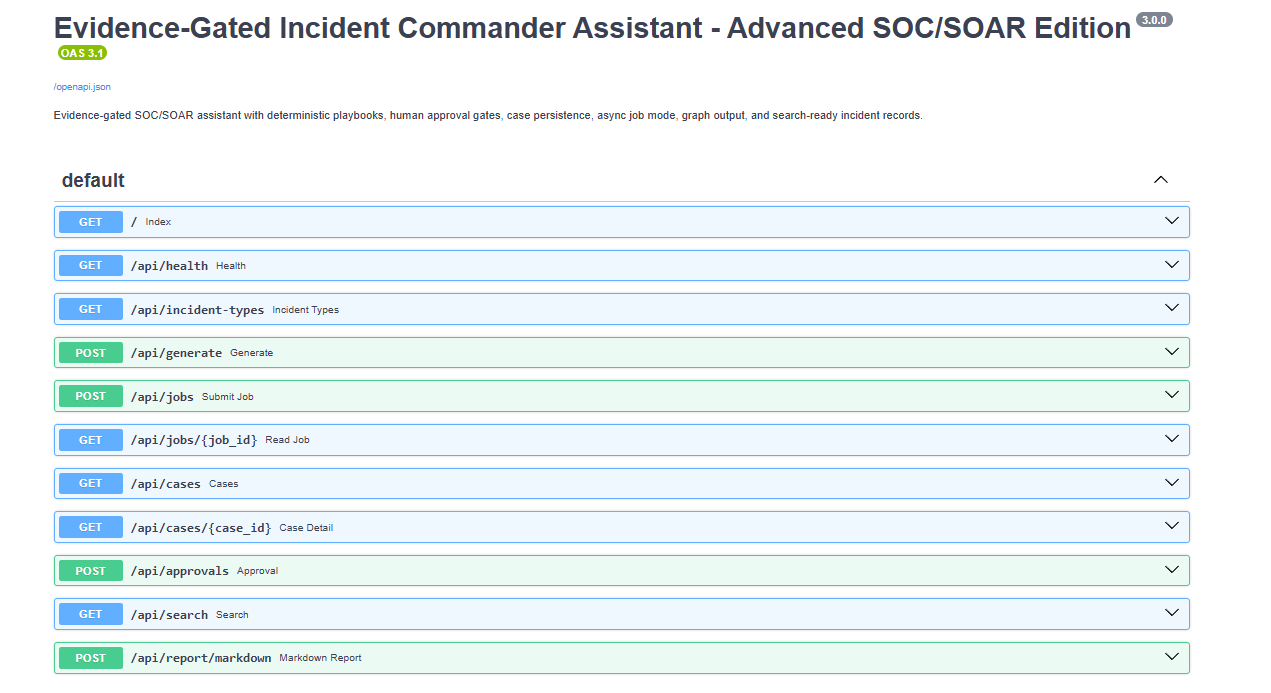Open the /openapi.json link
This screenshot has height=693, width=1271.
[x=82, y=87]
